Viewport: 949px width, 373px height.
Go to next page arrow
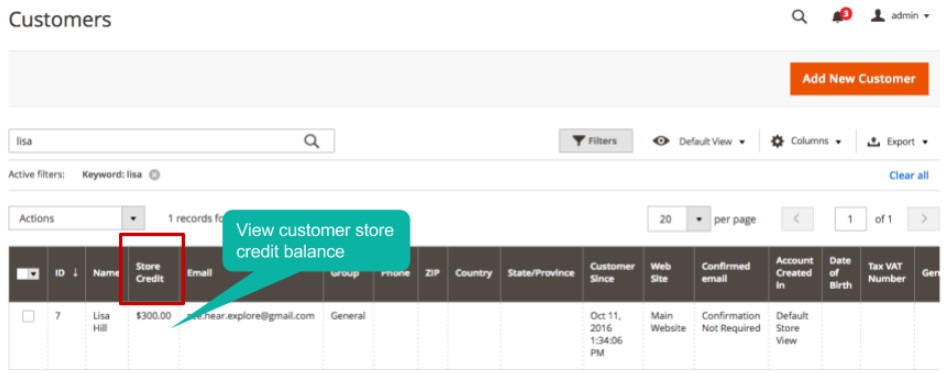(x=923, y=219)
